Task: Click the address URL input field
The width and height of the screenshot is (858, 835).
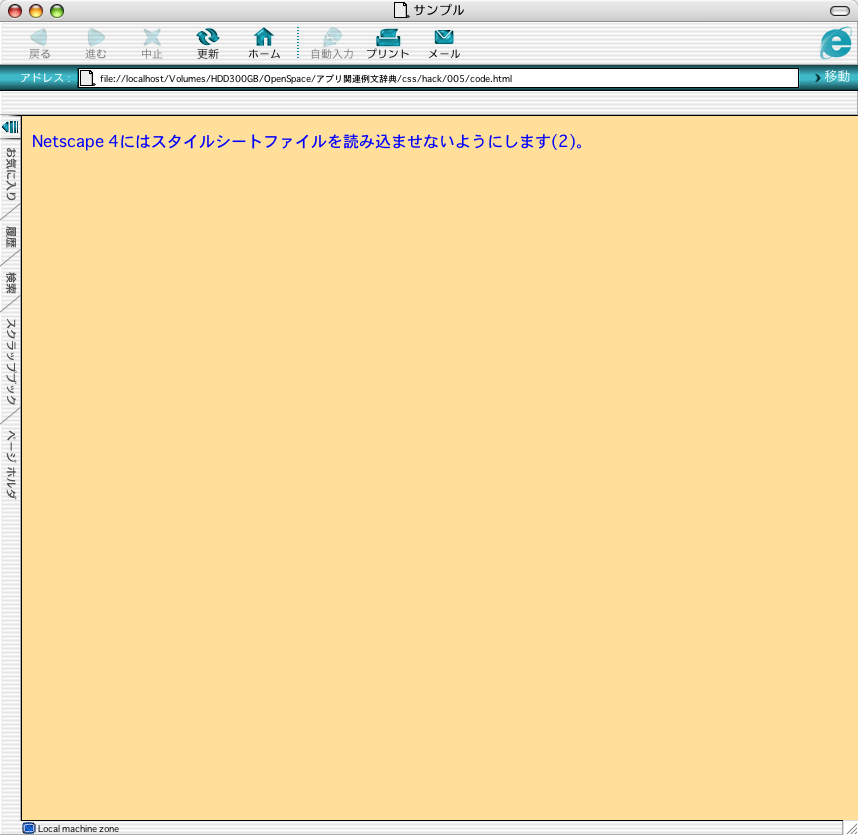Action: tap(438, 78)
